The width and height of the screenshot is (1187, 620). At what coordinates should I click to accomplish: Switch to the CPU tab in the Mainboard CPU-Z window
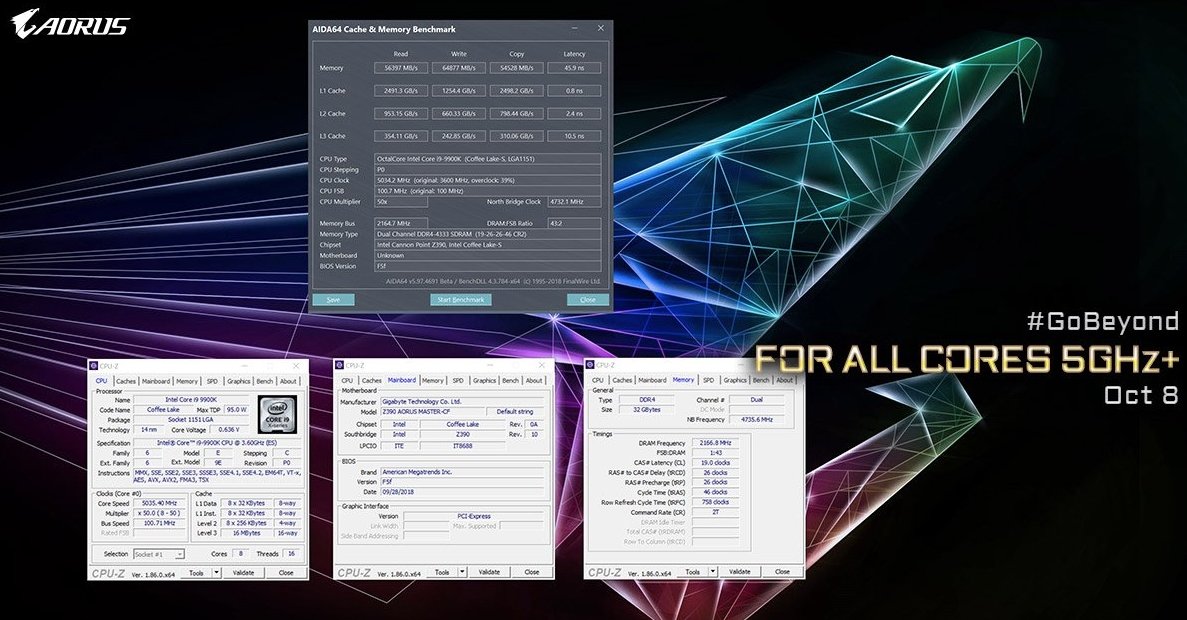tap(347, 380)
